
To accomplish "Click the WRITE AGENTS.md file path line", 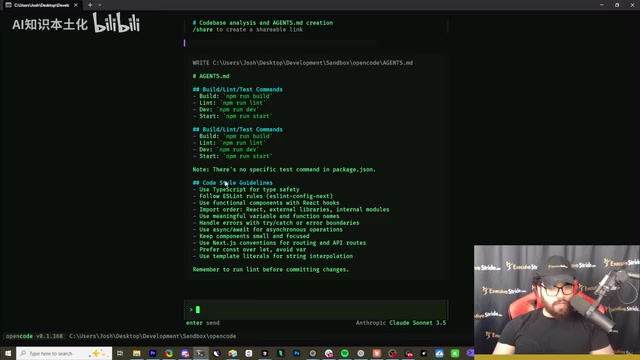I will (x=302, y=63).
